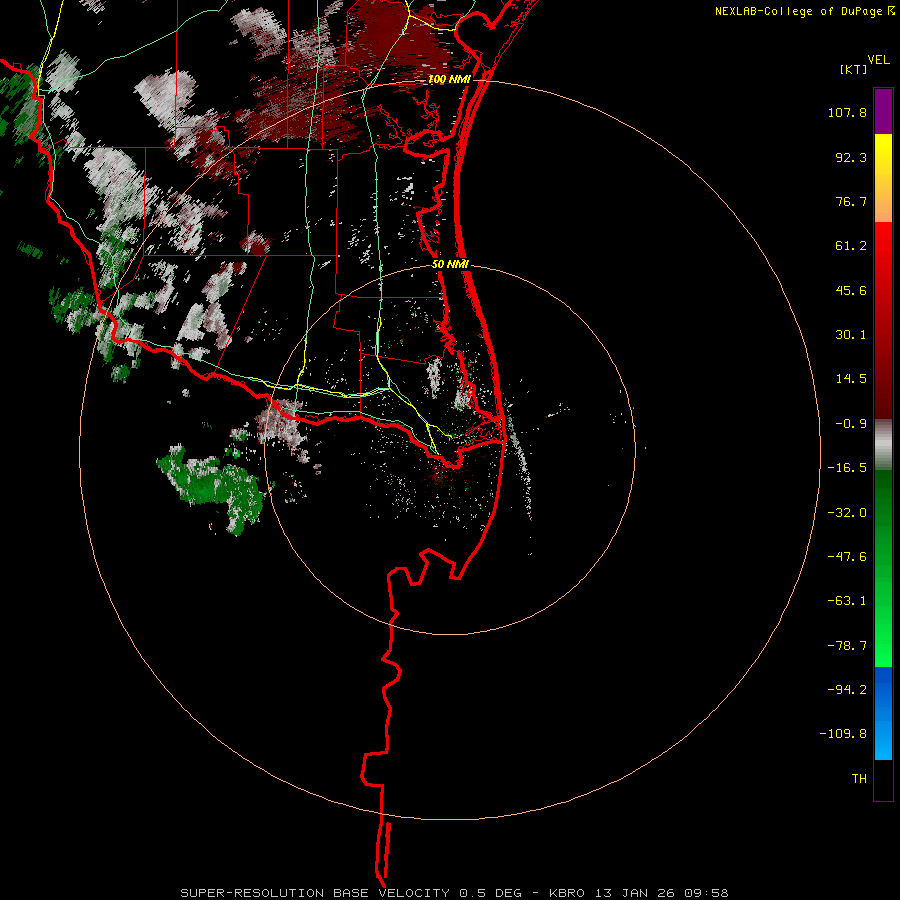Viewport: 900px width, 900px height.
Task: Click the -47.6 legend value
Action: 847,557
